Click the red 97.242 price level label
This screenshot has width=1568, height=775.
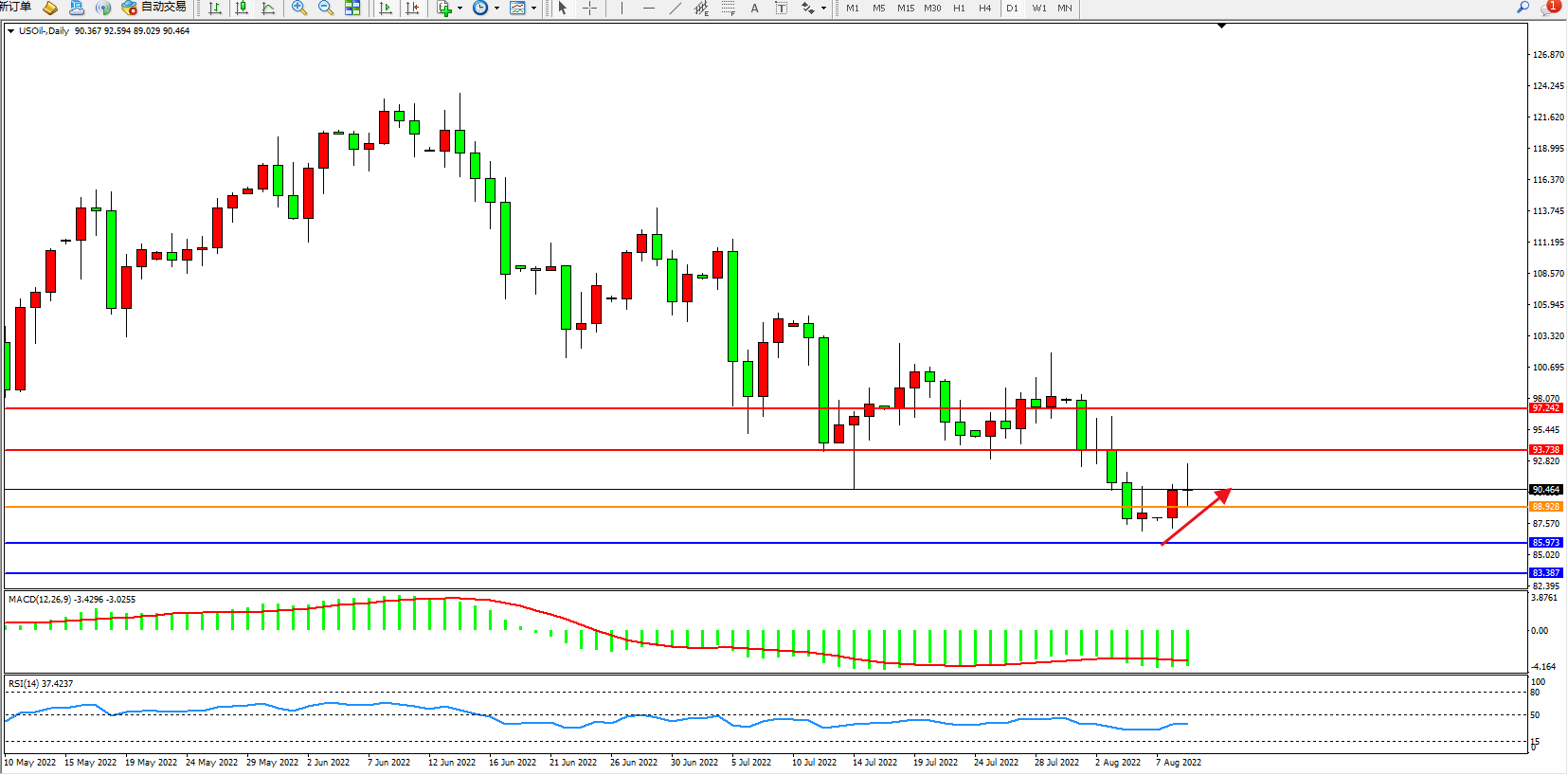1545,408
